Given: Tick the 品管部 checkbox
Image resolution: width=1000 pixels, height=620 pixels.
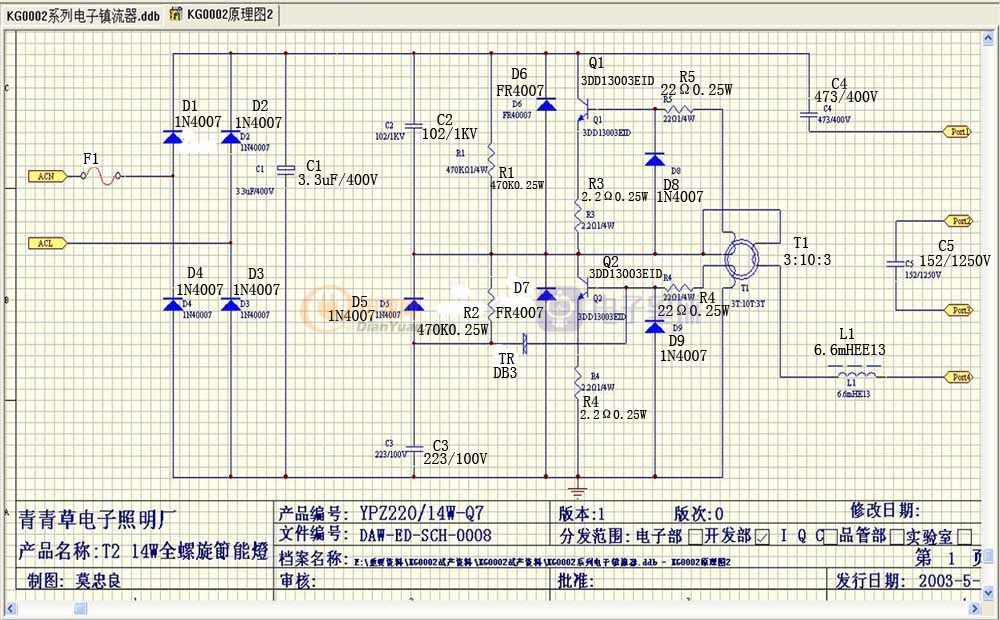Looking at the screenshot, I should pos(896,537).
